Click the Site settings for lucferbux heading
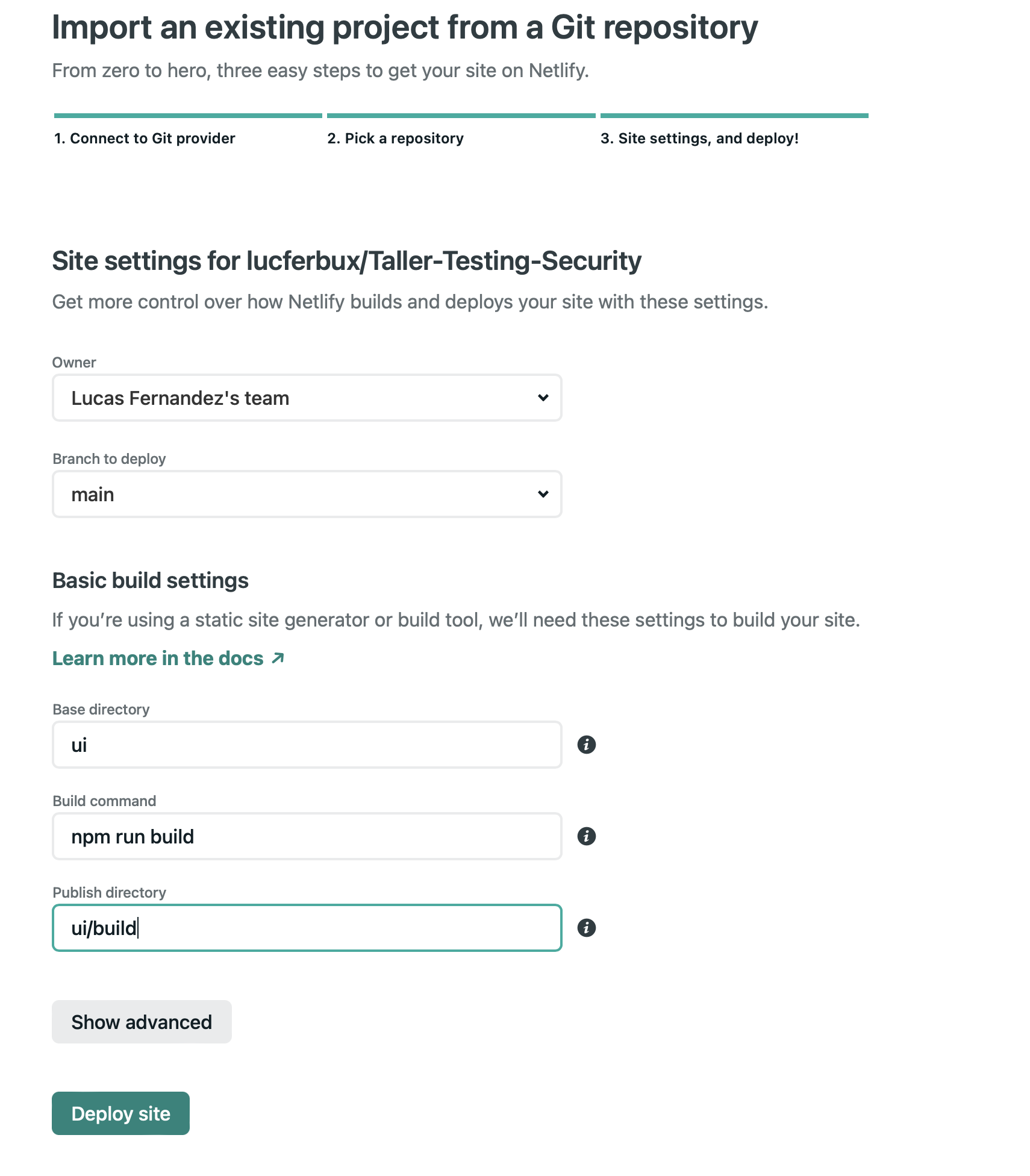 point(347,261)
